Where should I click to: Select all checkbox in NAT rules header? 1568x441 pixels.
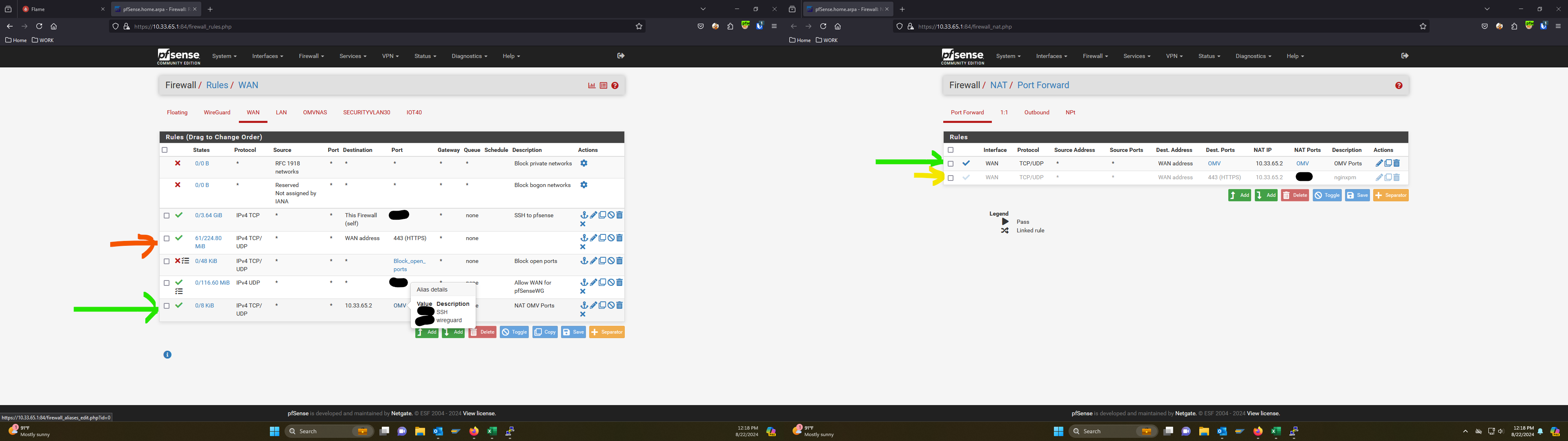pos(951,150)
